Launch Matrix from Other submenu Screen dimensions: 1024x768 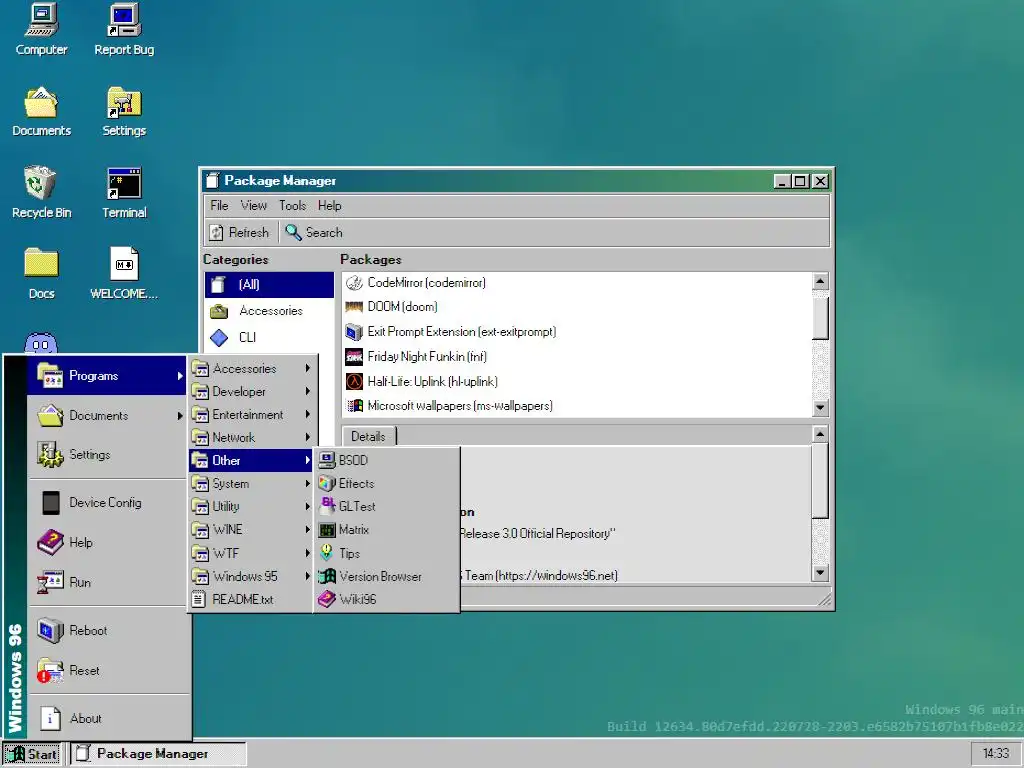coord(387,530)
